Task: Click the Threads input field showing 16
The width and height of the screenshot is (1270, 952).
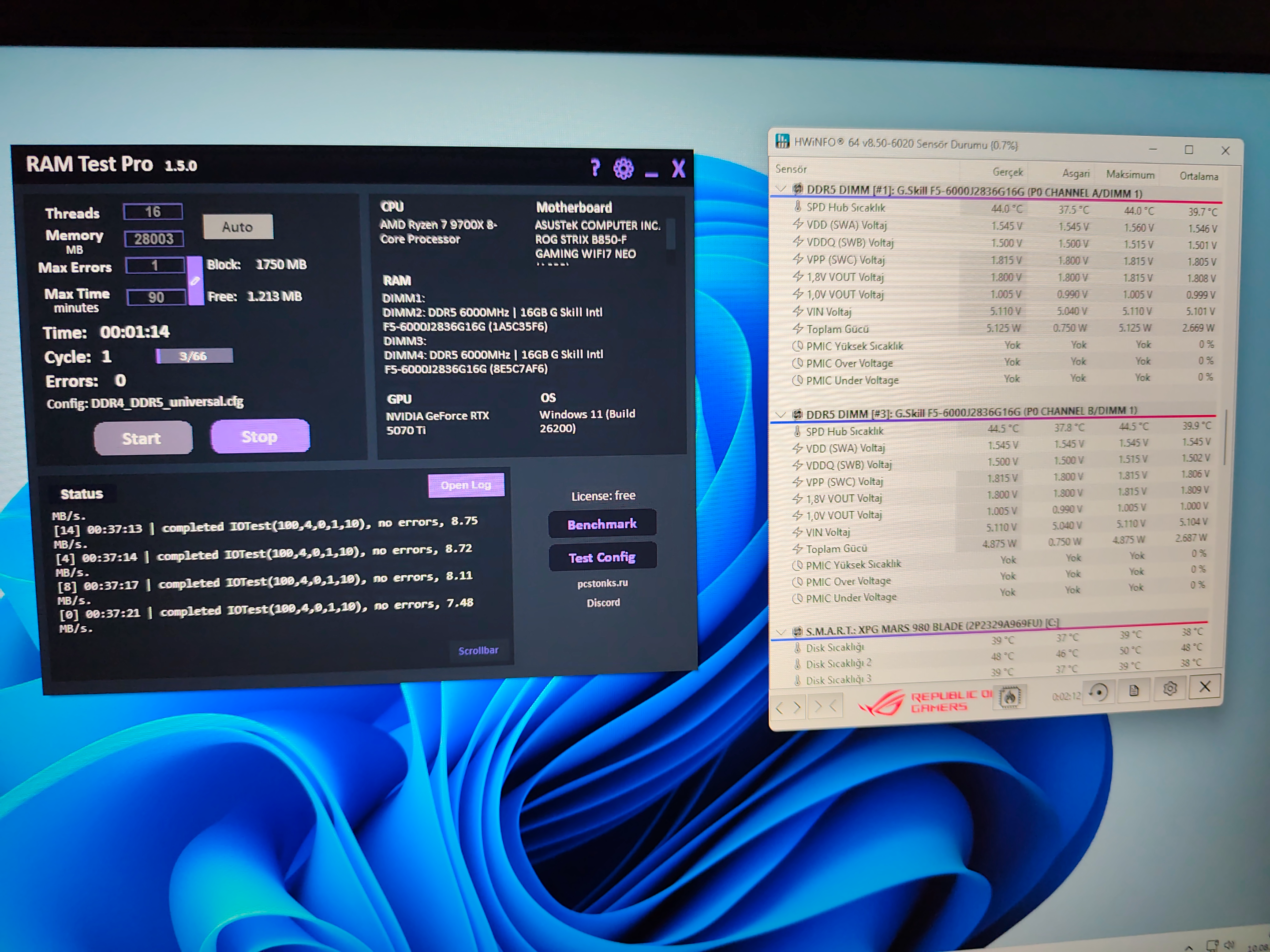Action: point(153,212)
